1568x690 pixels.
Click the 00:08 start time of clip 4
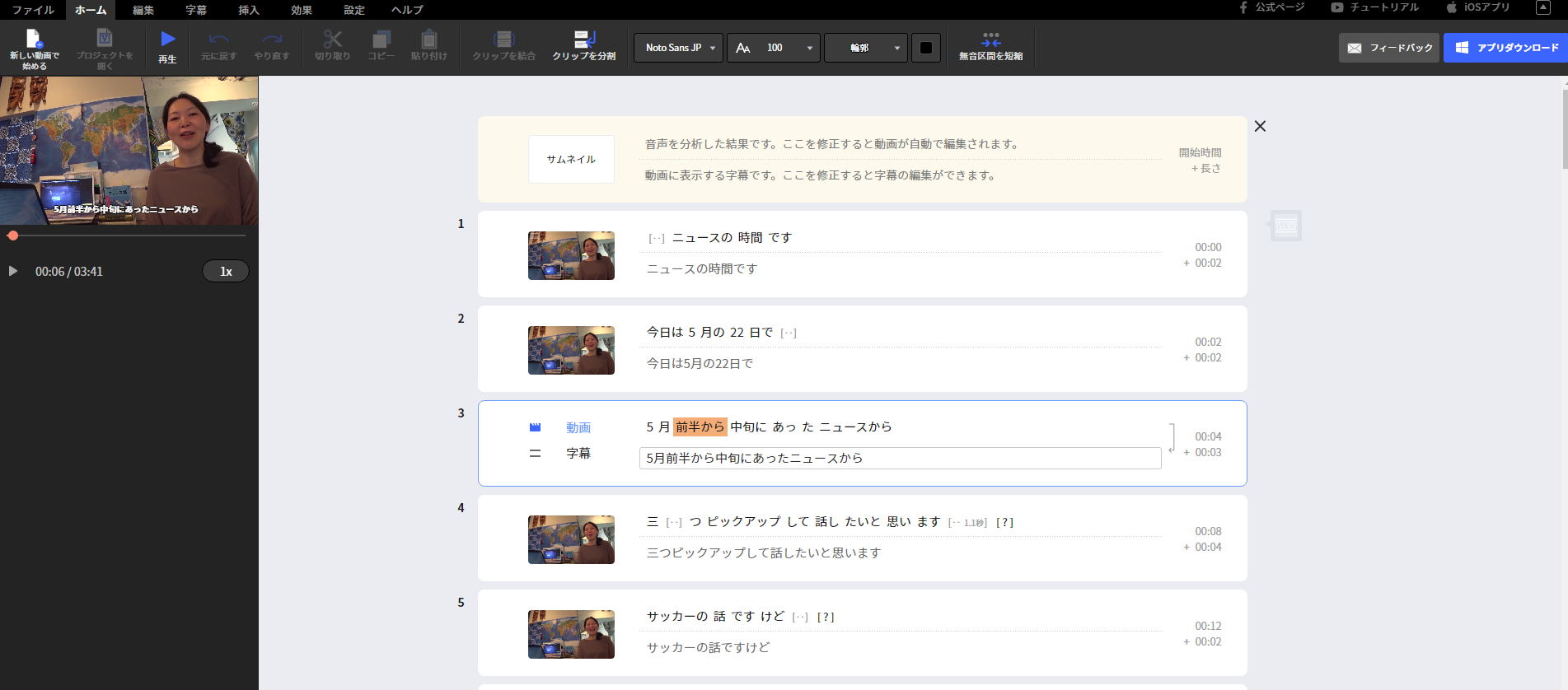click(1208, 531)
